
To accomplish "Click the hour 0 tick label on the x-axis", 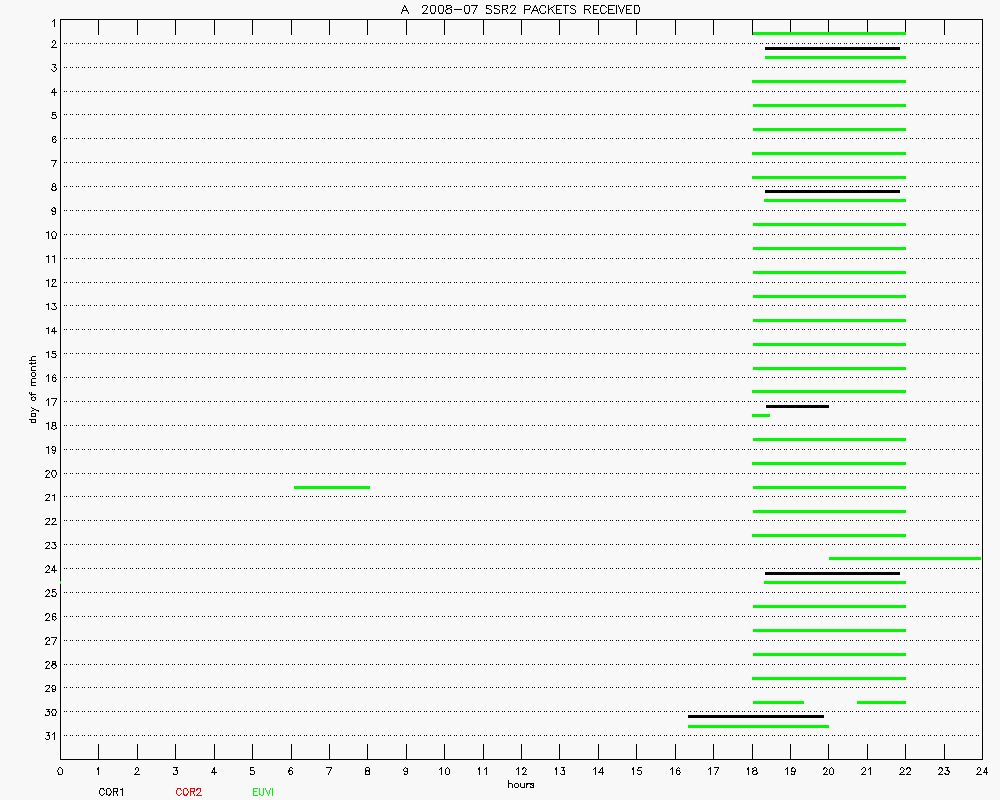I will click(60, 772).
